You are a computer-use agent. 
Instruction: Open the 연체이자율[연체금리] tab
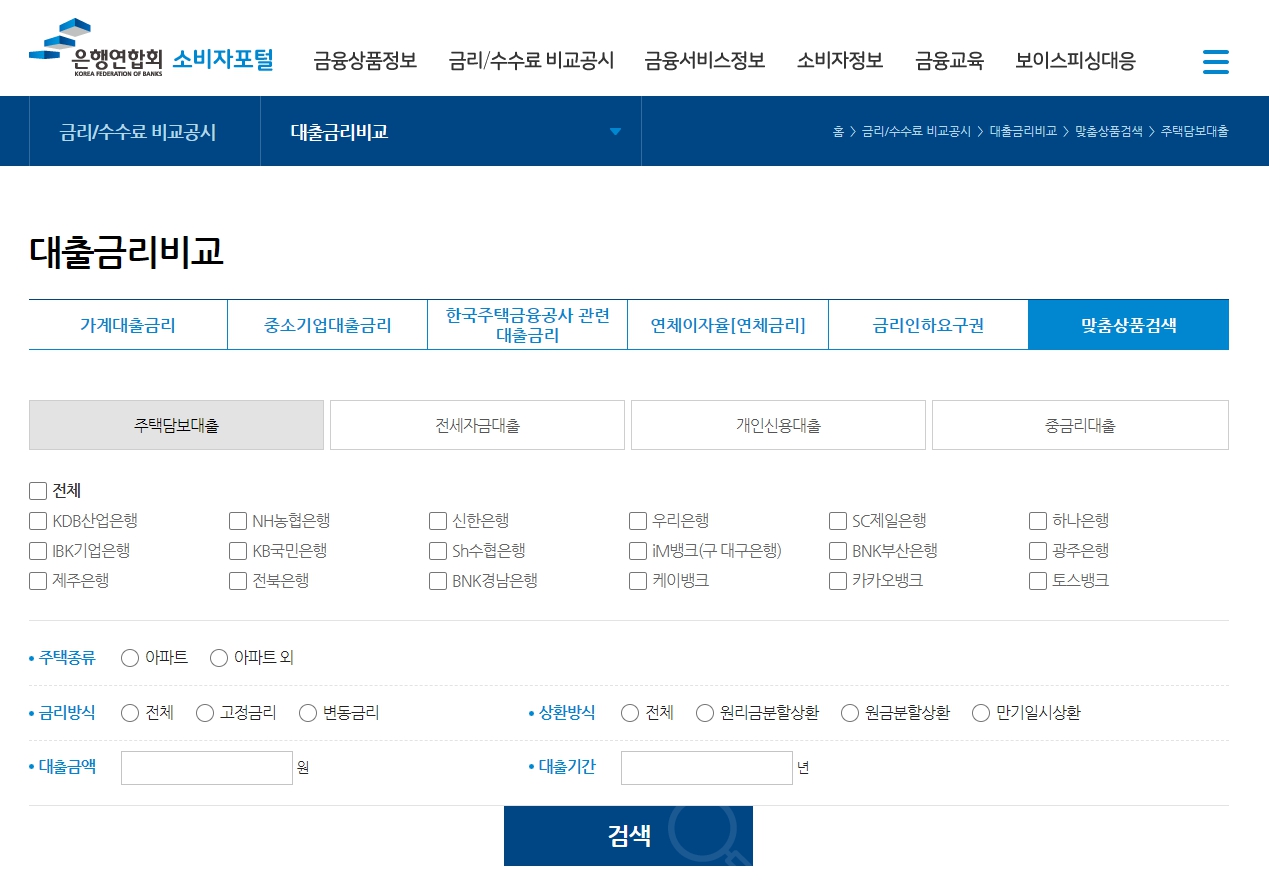coord(727,324)
